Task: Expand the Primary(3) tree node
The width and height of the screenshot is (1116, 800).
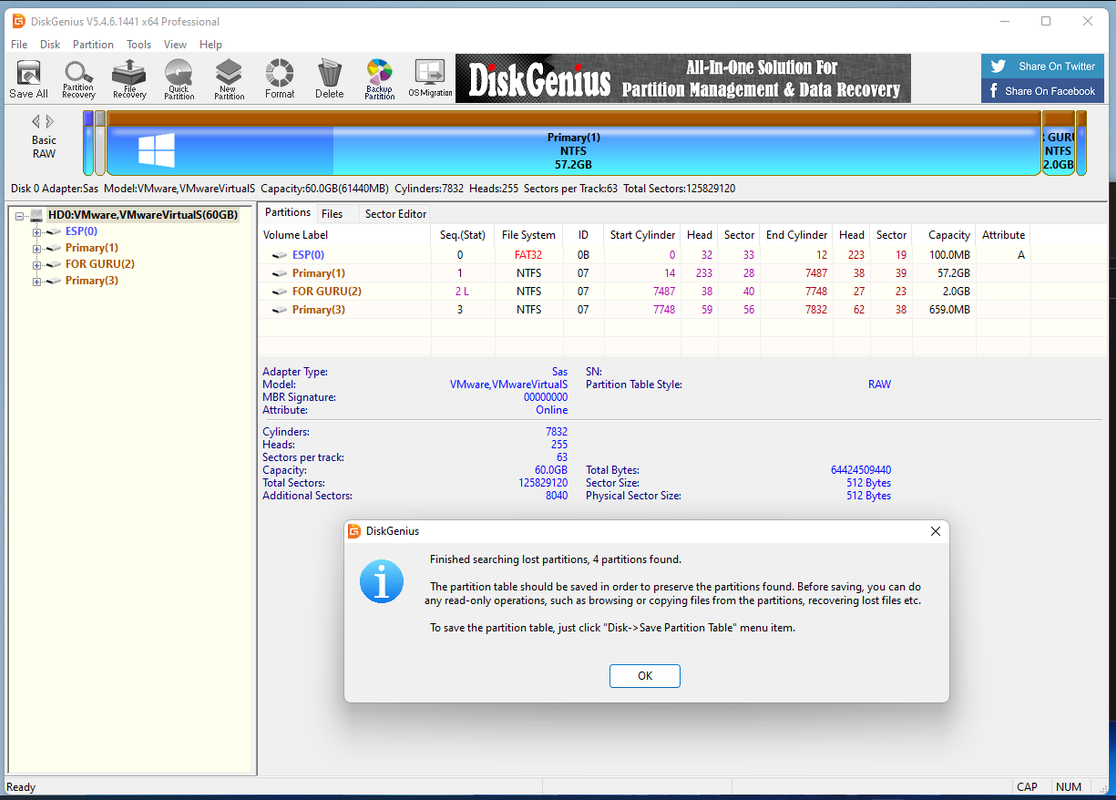Action: pos(36,281)
